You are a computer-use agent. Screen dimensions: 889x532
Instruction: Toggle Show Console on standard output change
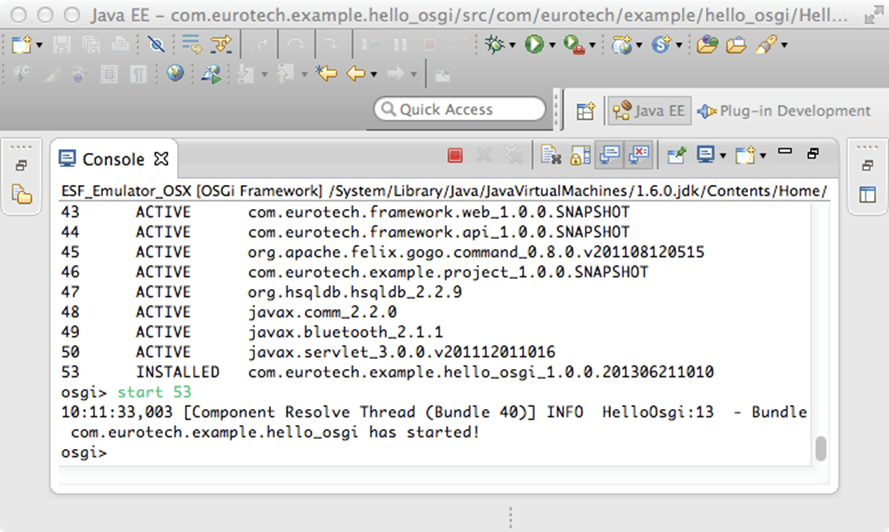(610, 154)
